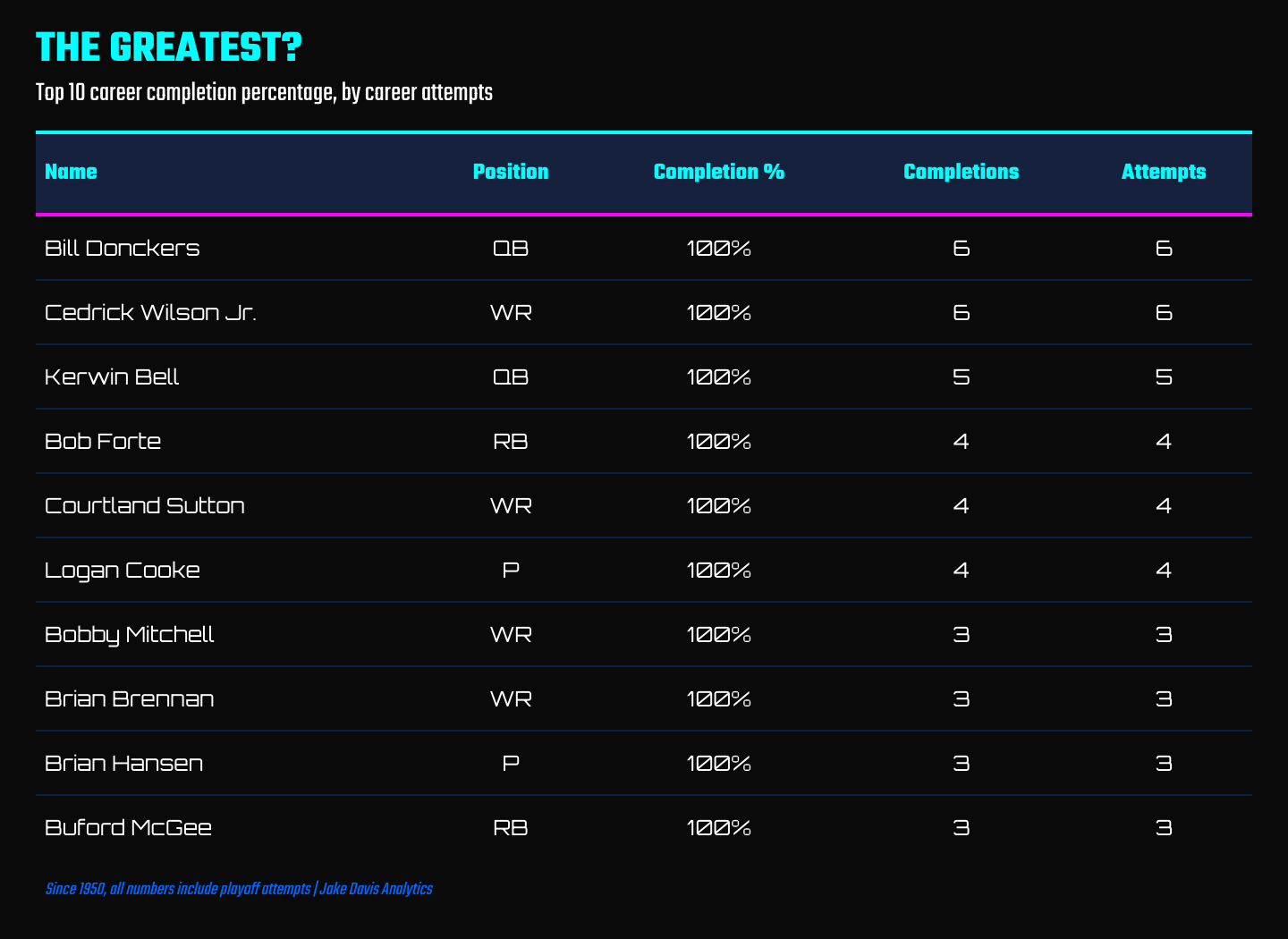Select the Kerwin Bell row name
Screen dimensions: 1288x939
click(x=112, y=376)
